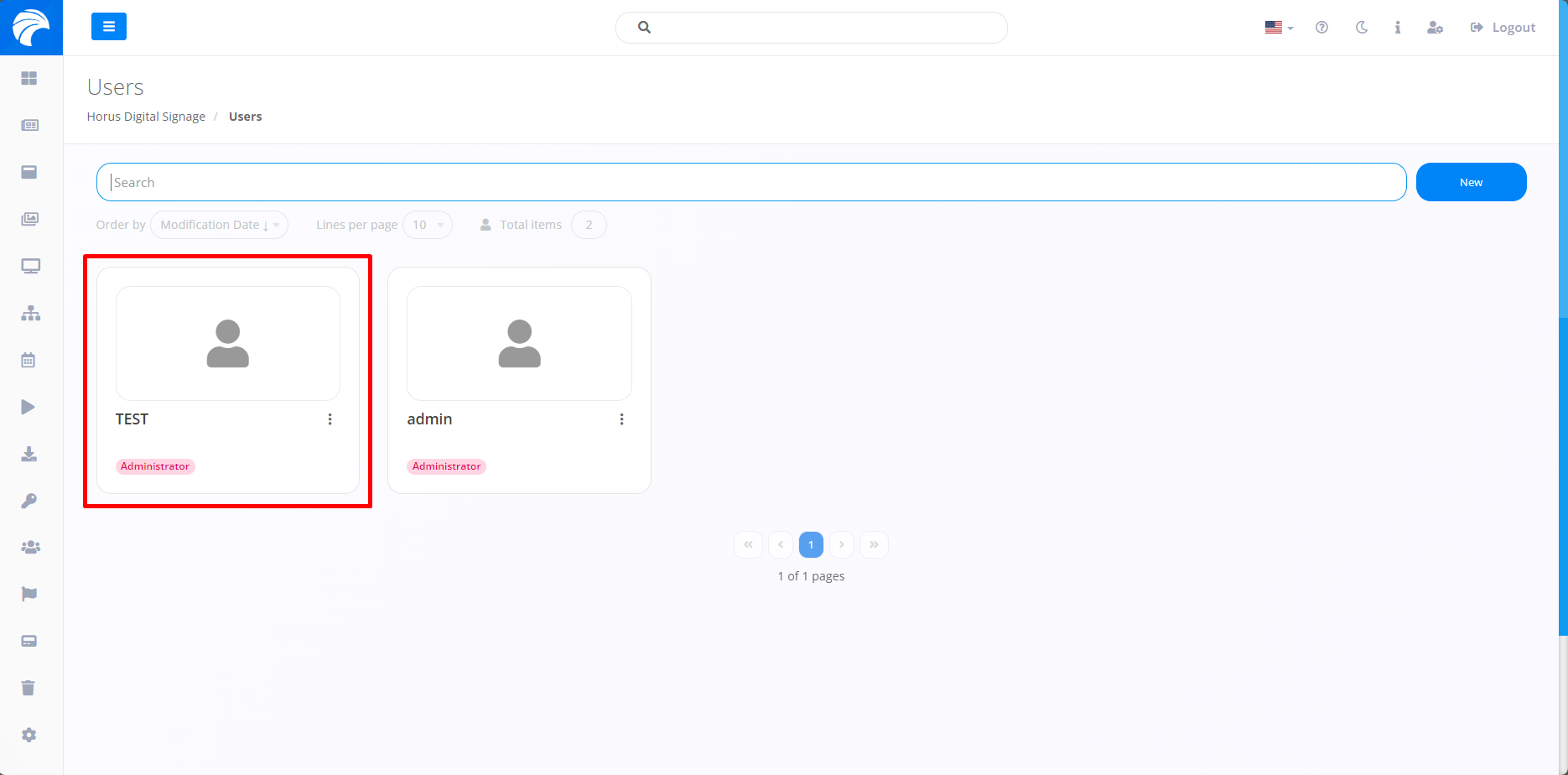Select the image gallery icon in sidebar
This screenshot has width=1568, height=775.
point(30,219)
